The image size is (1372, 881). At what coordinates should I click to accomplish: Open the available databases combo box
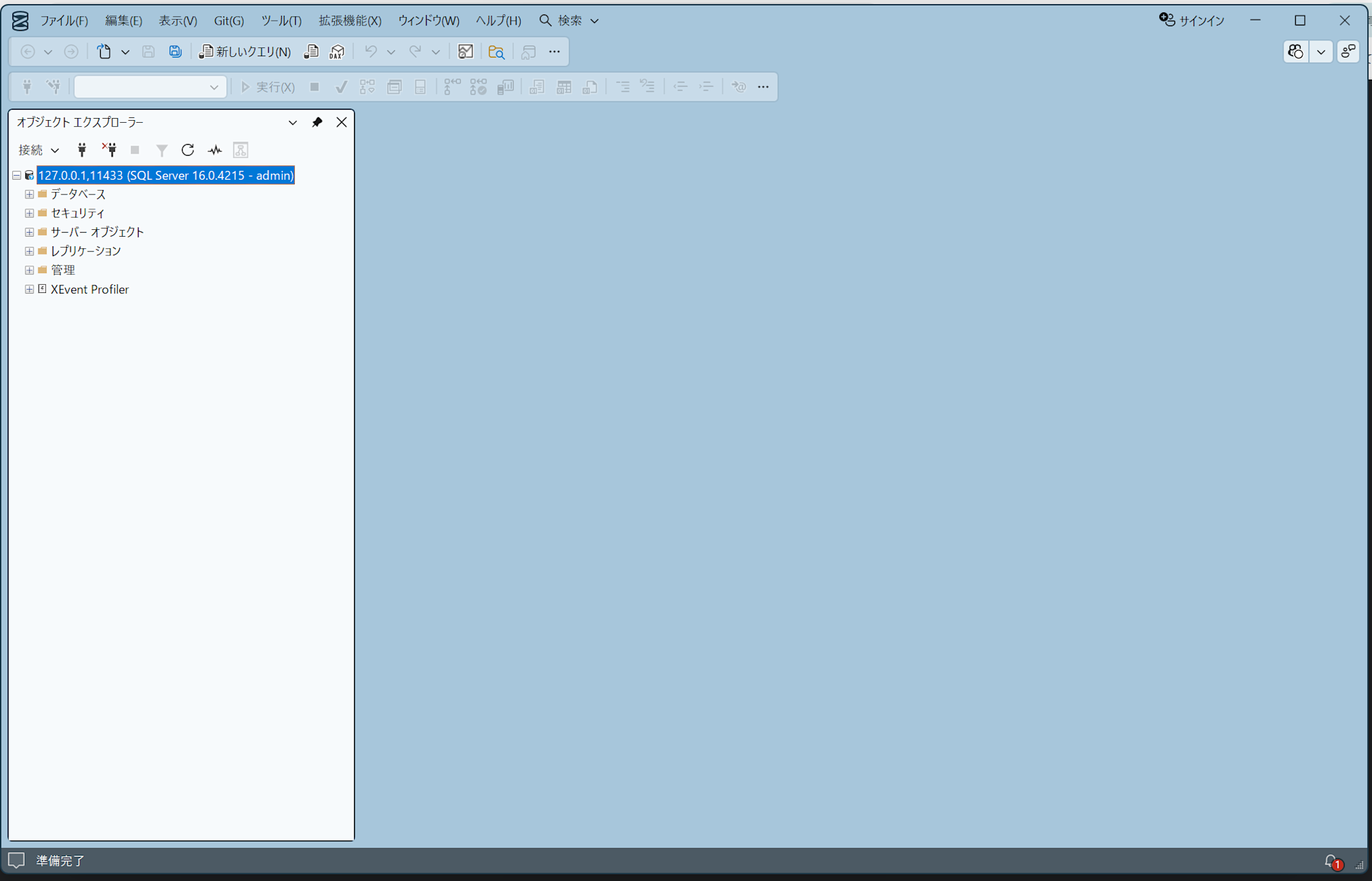[150, 87]
